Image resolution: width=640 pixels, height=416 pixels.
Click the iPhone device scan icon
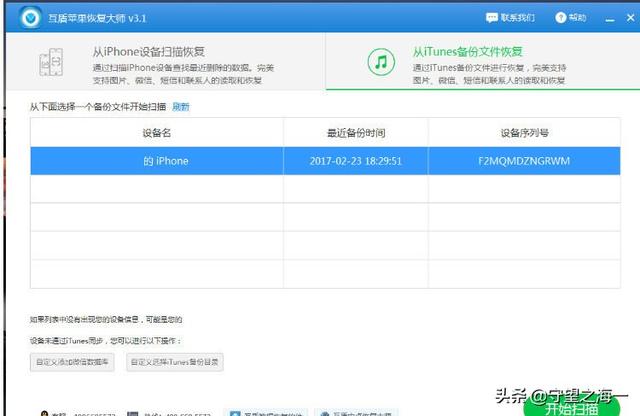(x=51, y=62)
